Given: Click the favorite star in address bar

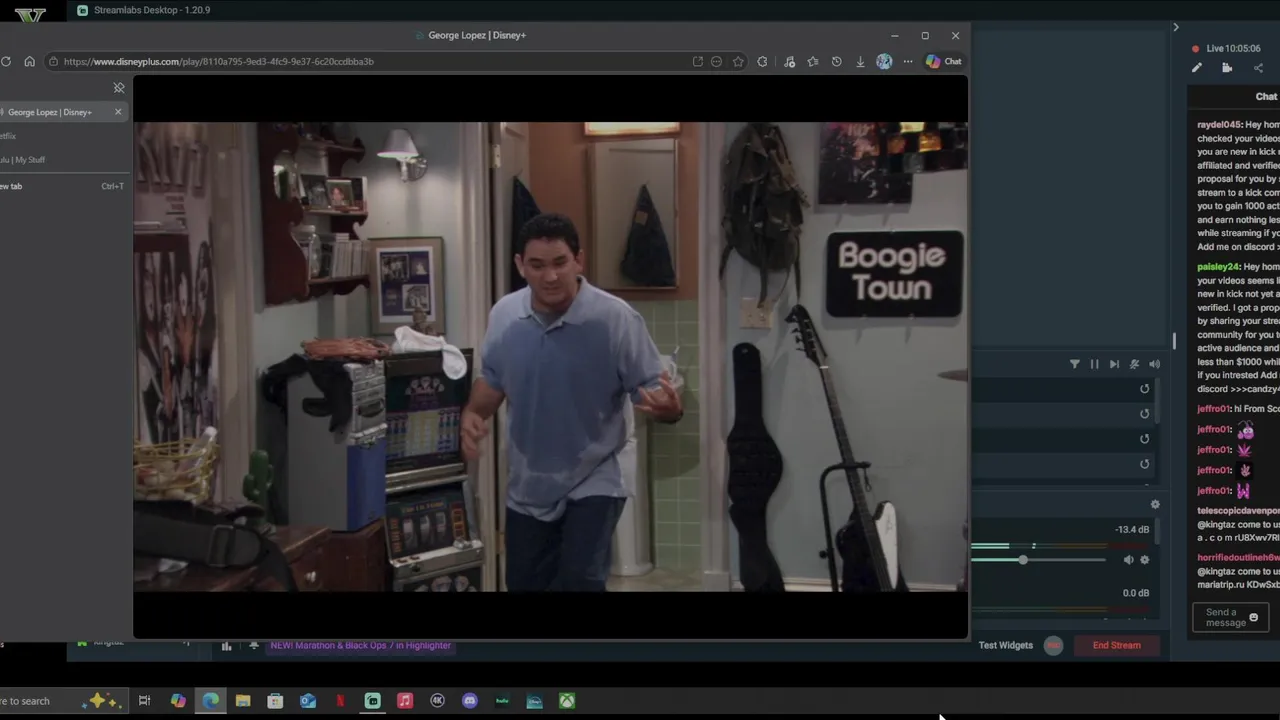Looking at the screenshot, I should 738,61.
